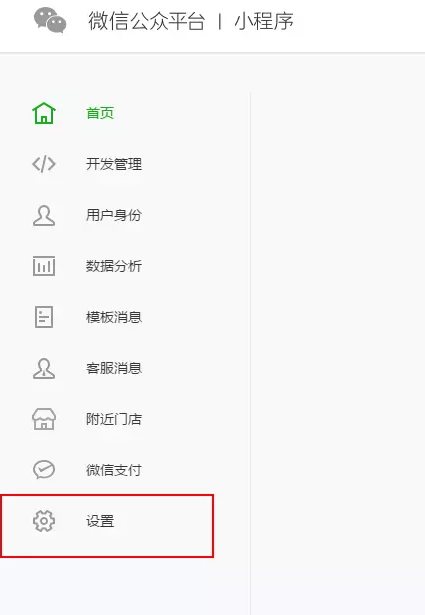Open 开发管理 in the sidebar
The height and width of the screenshot is (615, 425).
[114, 164]
